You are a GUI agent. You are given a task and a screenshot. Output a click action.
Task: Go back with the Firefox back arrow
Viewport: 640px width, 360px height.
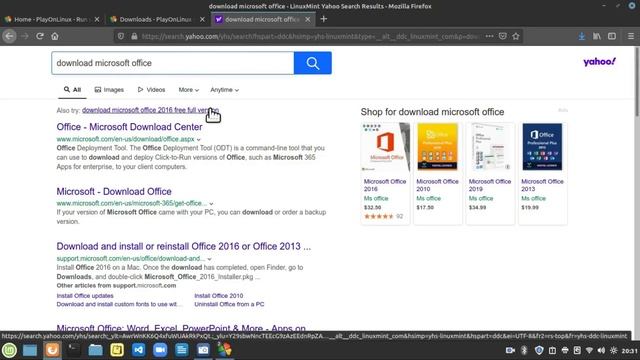(9, 36)
